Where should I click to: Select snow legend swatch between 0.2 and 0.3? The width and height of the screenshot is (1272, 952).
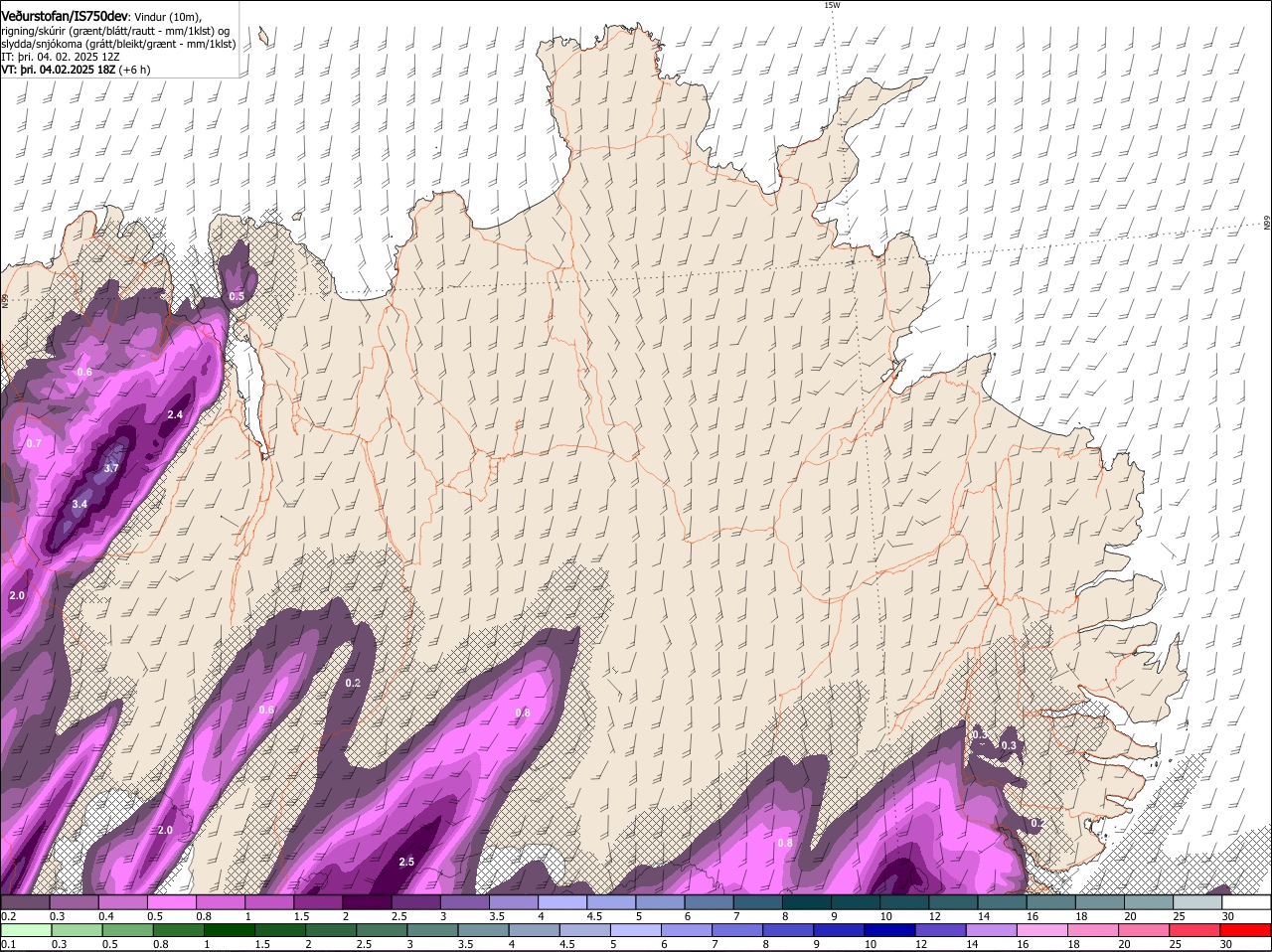coord(25,902)
